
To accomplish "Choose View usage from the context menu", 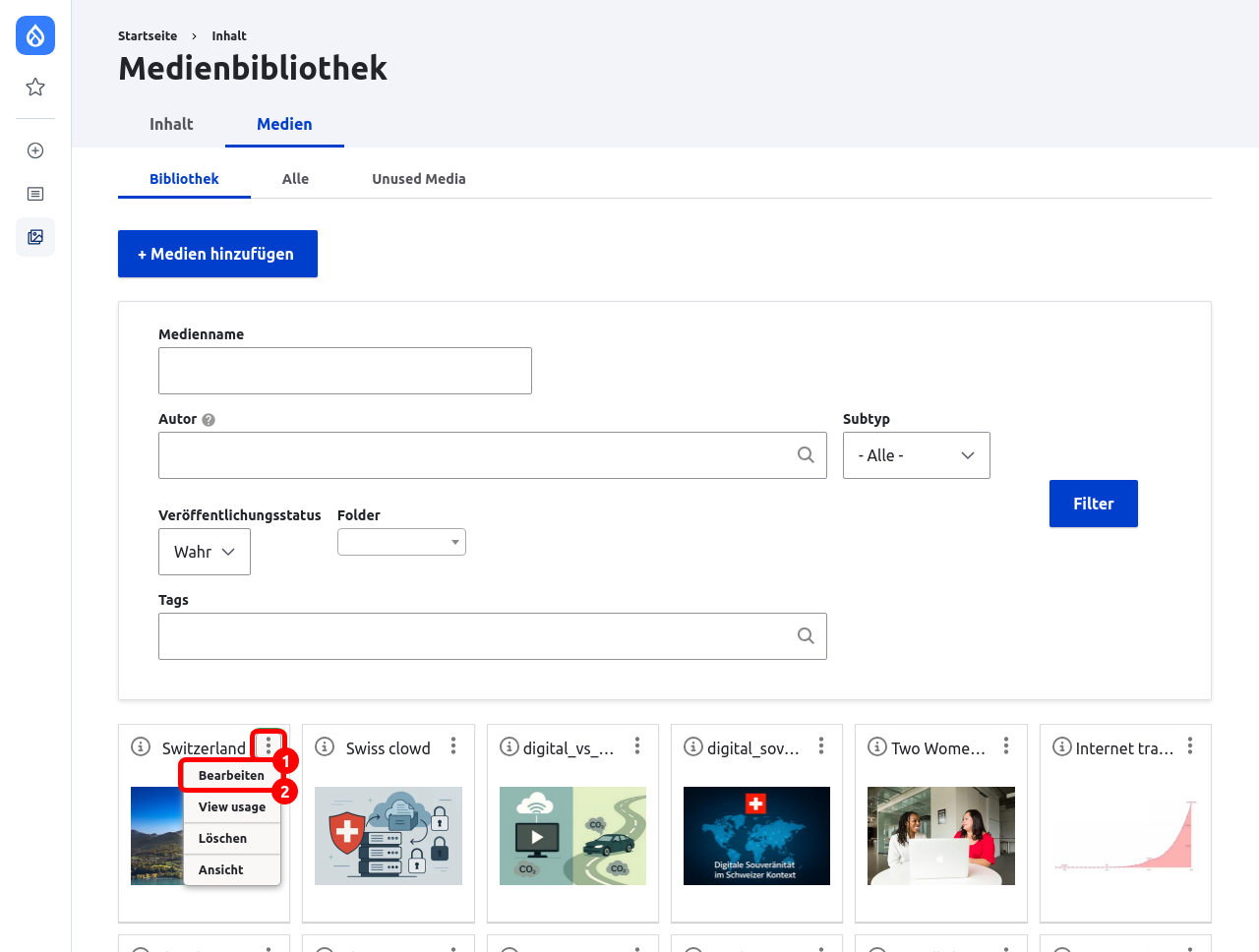I will [231, 806].
